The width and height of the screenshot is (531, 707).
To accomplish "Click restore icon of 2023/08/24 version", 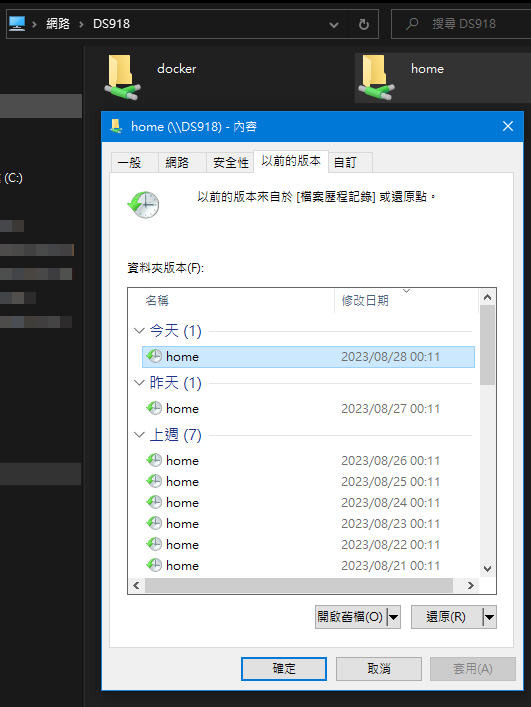I will pos(154,502).
